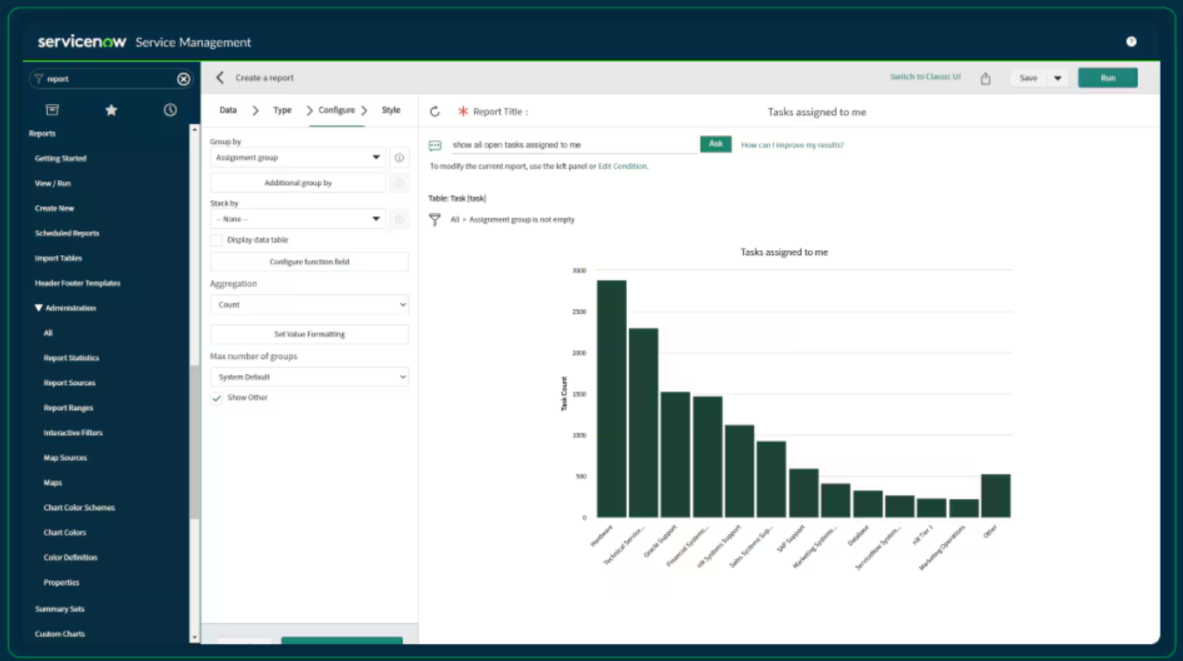Clear the navigation filter search text

point(183,78)
